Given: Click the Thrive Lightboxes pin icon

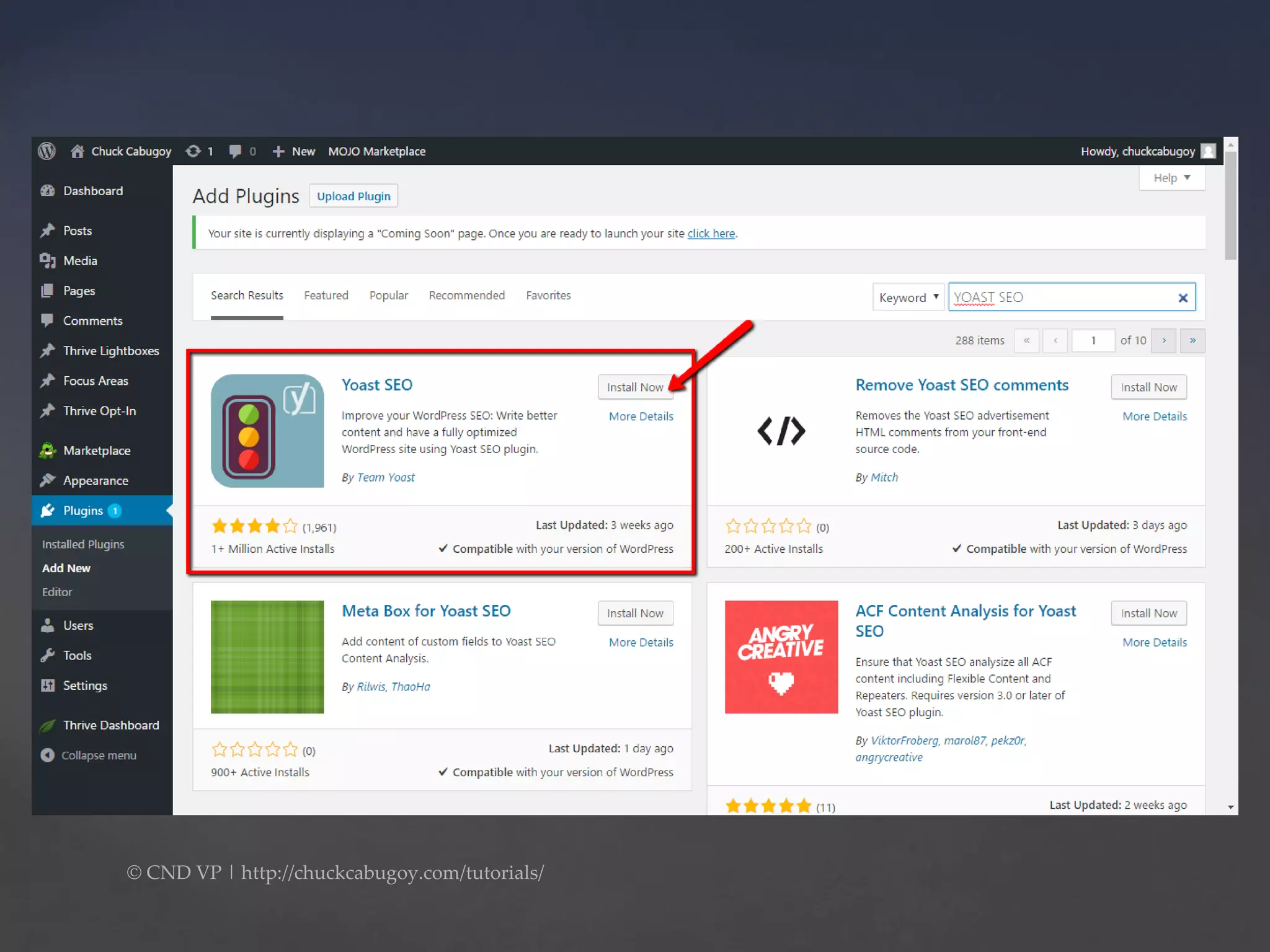Looking at the screenshot, I should pos(48,351).
